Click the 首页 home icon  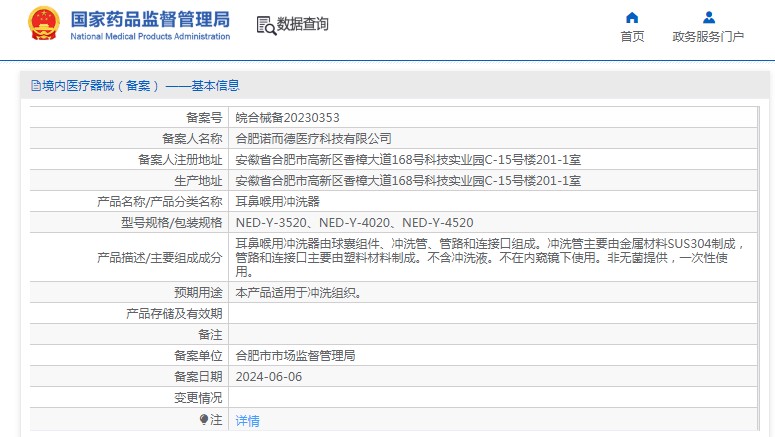pos(632,18)
